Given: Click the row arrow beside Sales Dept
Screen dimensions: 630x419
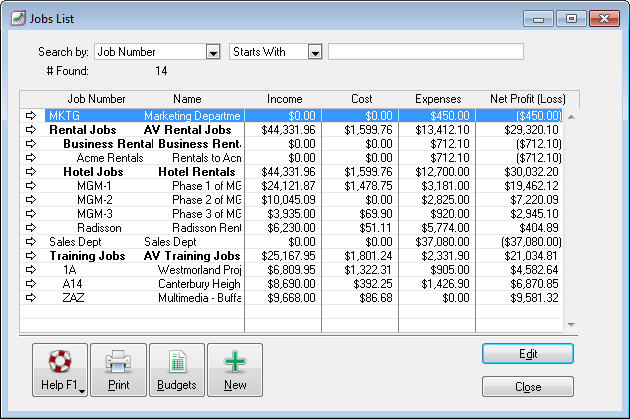Looking at the screenshot, I should (x=31, y=242).
